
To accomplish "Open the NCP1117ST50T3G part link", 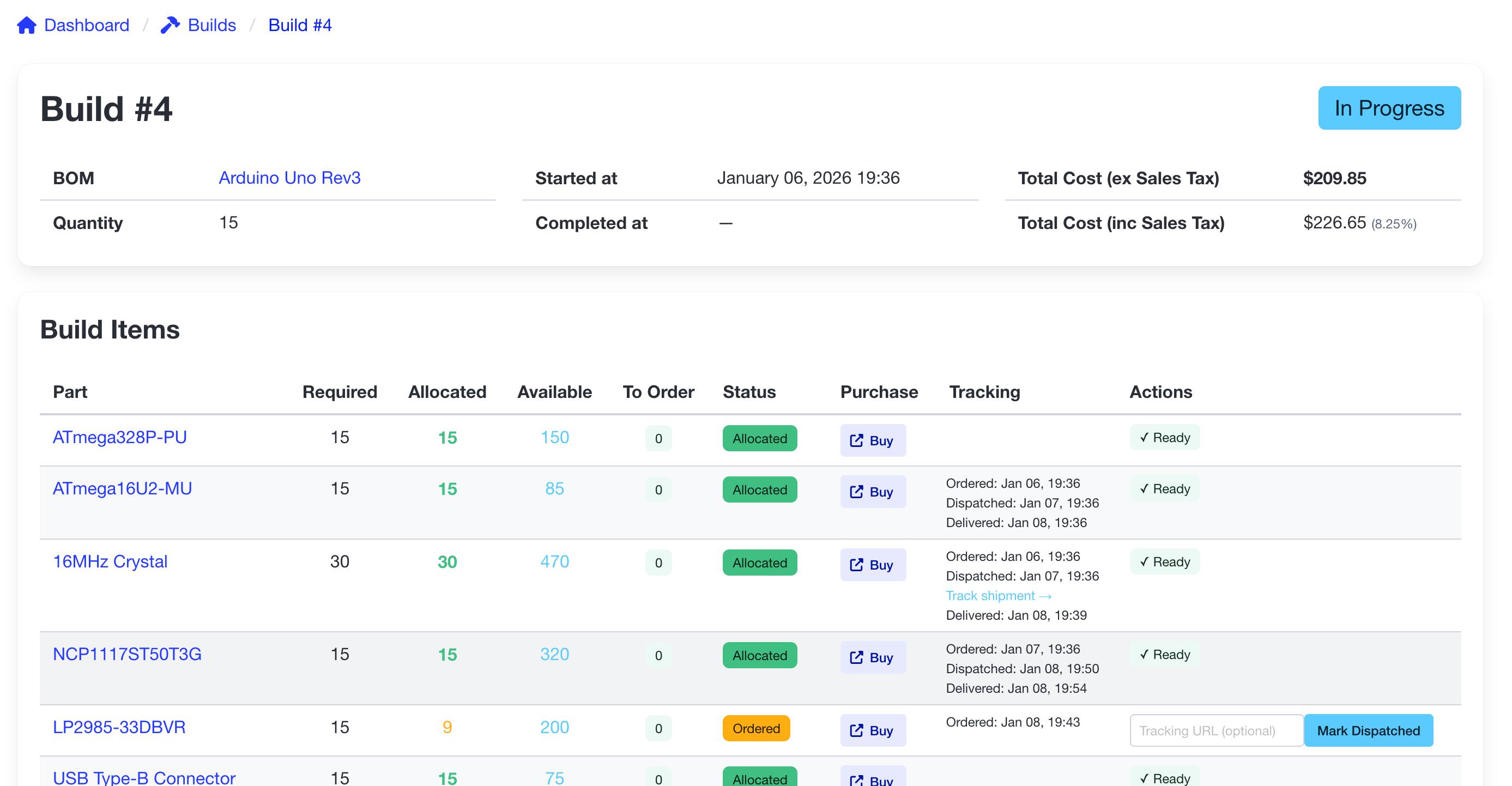I will tap(127, 655).
